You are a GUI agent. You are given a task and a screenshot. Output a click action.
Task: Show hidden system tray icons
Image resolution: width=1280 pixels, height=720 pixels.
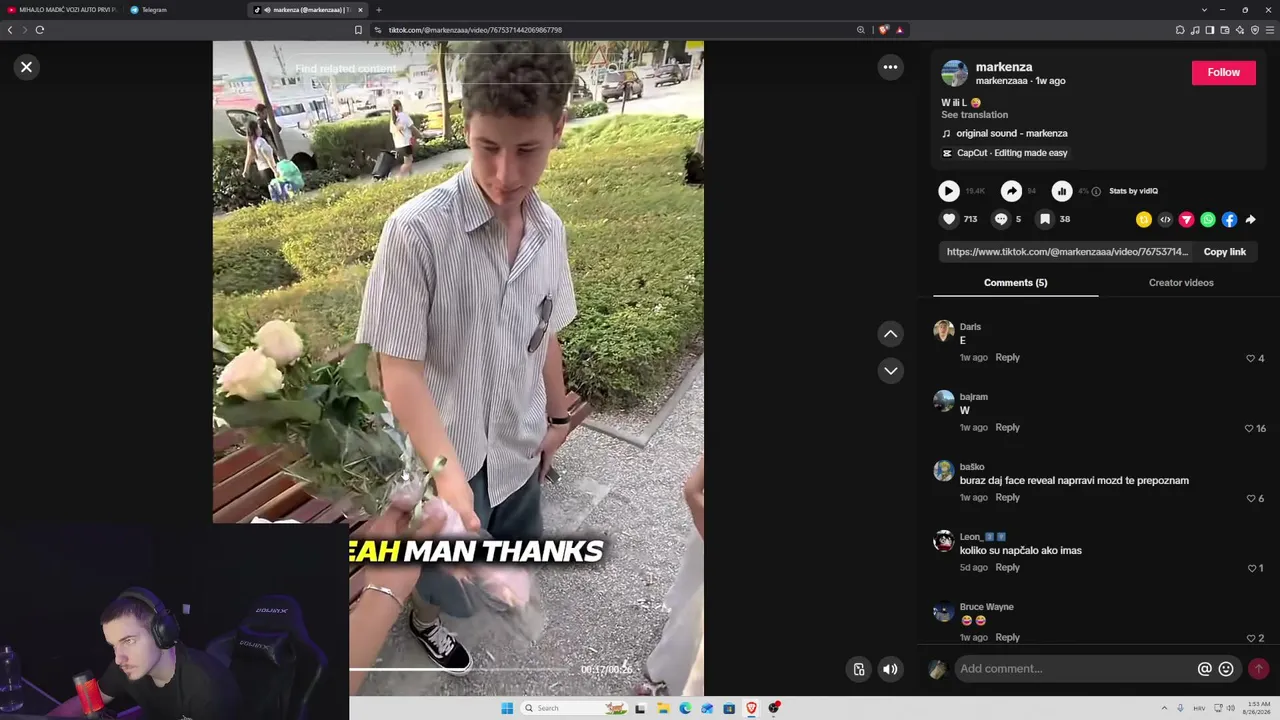pyautogui.click(x=1164, y=708)
